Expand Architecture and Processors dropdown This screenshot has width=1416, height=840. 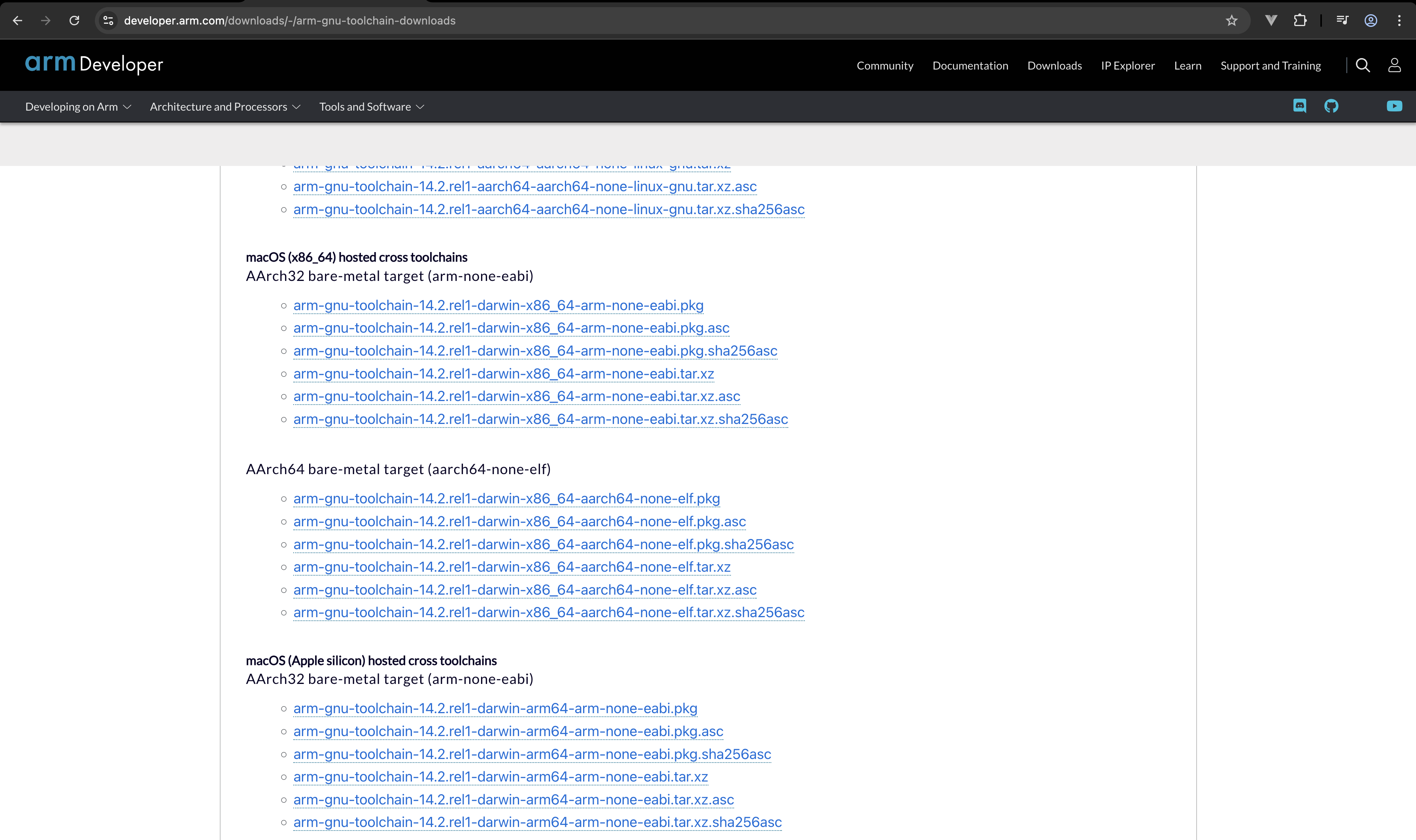tap(225, 107)
